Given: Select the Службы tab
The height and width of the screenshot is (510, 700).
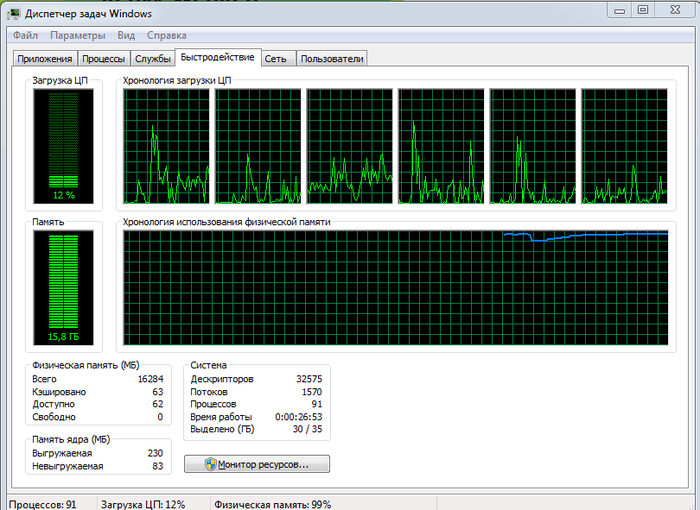Looking at the screenshot, I should (x=153, y=59).
